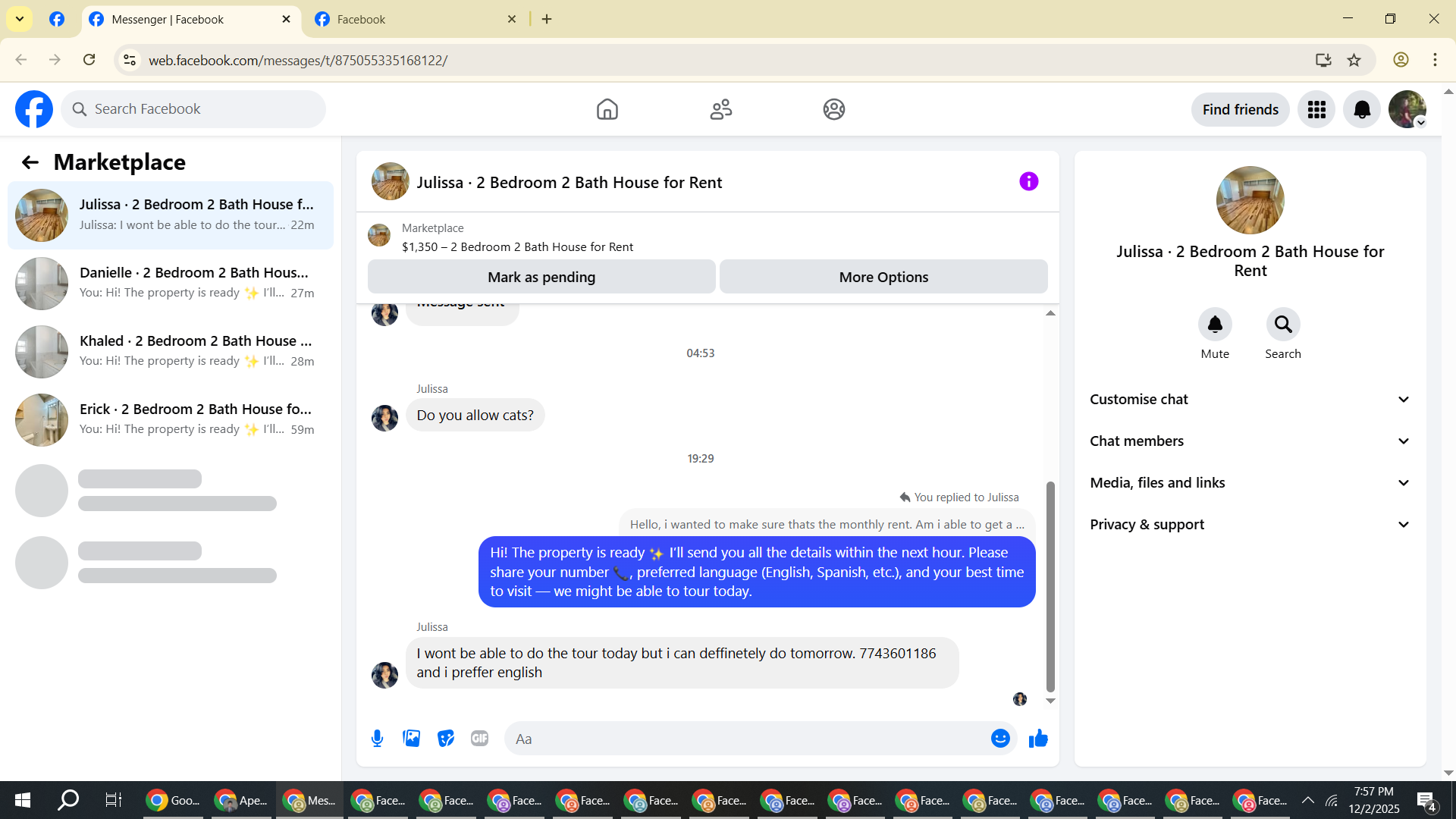Click the More Options button
The image size is (1456, 819).
coord(883,278)
